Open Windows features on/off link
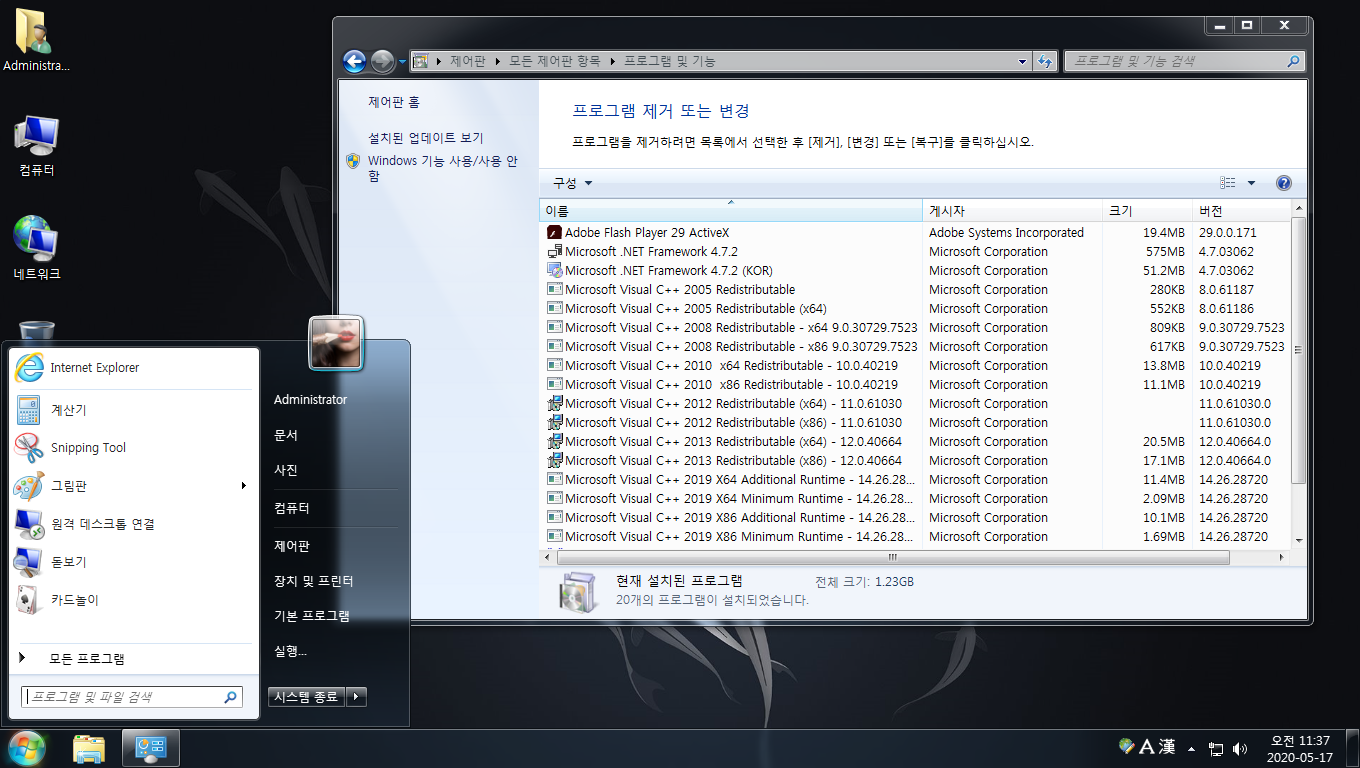The width and height of the screenshot is (1360, 768). coord(443,168)
